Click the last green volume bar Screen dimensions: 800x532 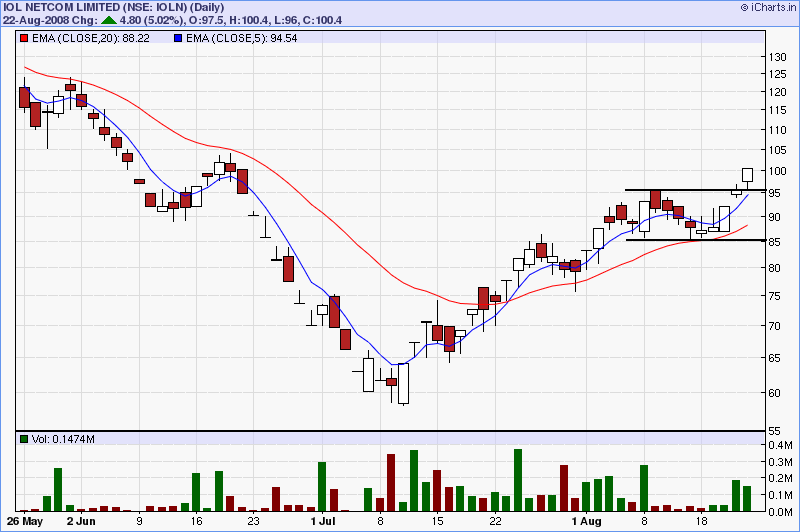click(x=747, y=498)
